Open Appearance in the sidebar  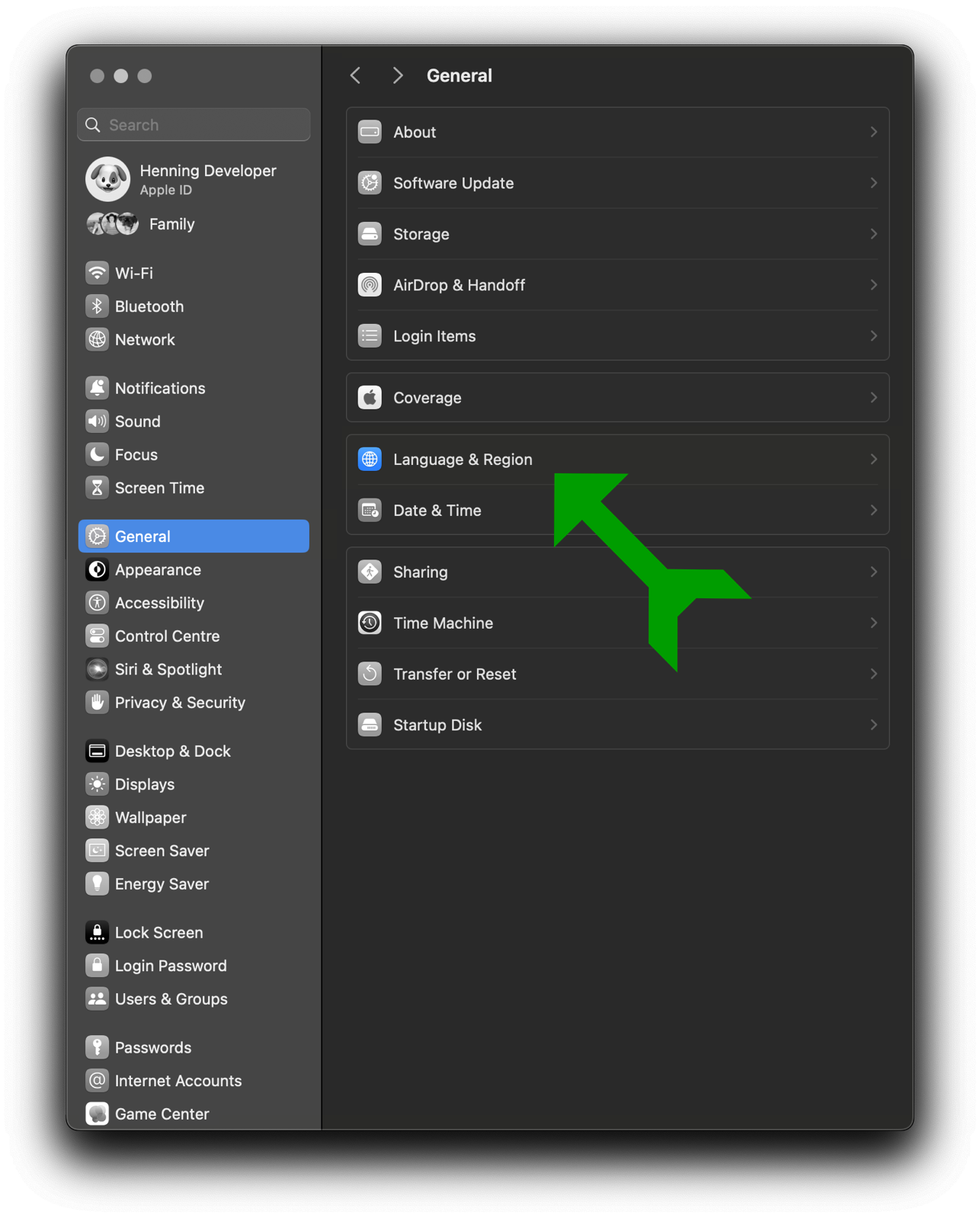click(x=158, y=570)
